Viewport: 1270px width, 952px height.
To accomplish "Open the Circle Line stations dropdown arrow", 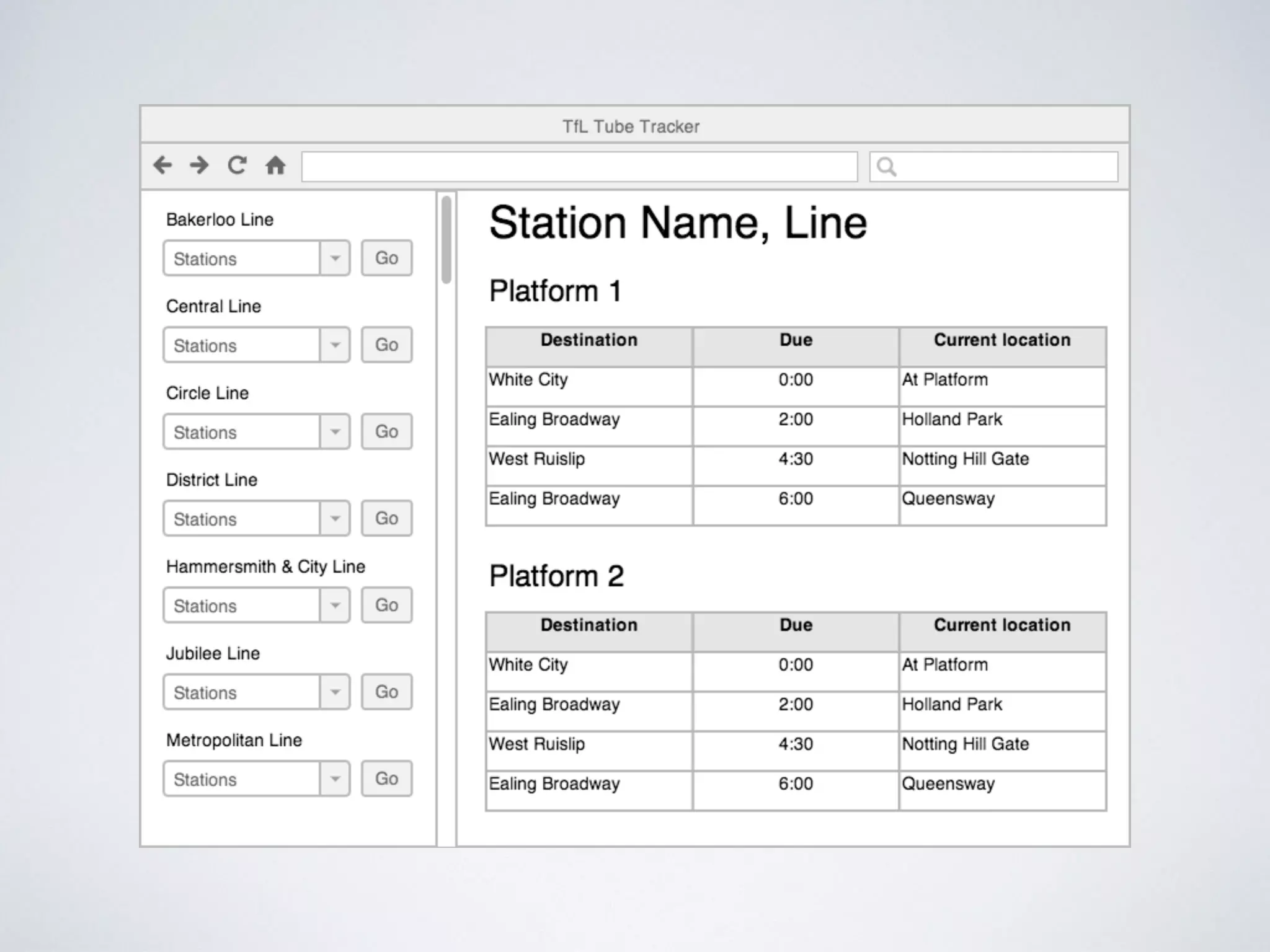I will point(335,432).
